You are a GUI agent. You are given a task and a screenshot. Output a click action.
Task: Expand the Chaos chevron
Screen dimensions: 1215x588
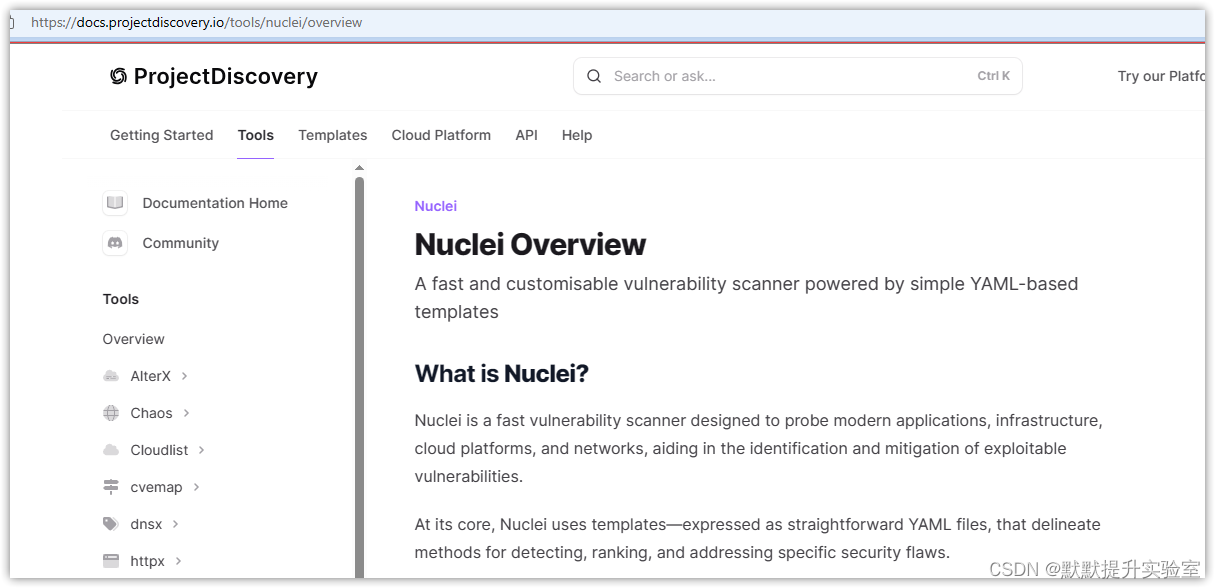(187, 413)
